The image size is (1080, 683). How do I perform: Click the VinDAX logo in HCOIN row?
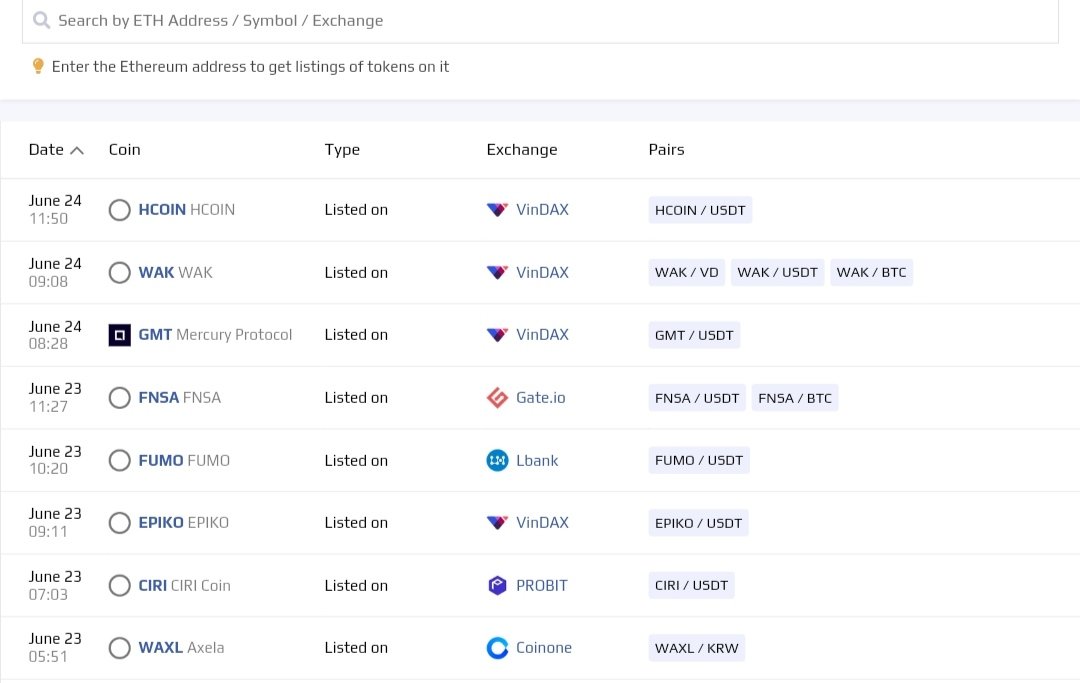point(497,210)
